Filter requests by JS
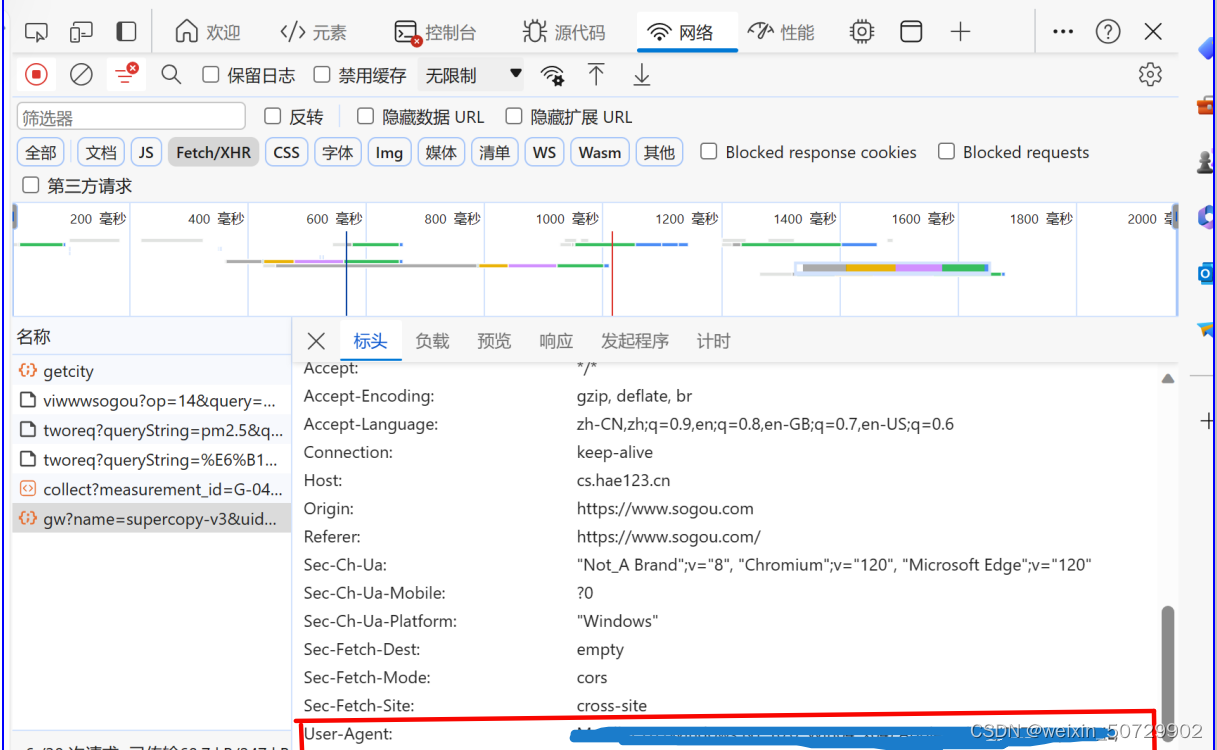1217x750 pixels. pyautogui.click(x=146, y=152)
